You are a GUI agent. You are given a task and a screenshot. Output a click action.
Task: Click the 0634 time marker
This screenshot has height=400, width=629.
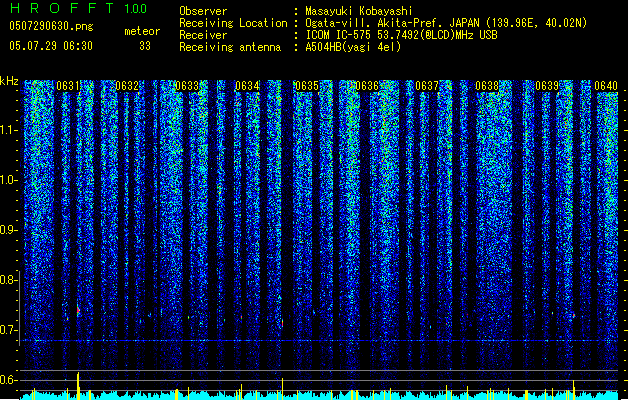coord(247,86)
